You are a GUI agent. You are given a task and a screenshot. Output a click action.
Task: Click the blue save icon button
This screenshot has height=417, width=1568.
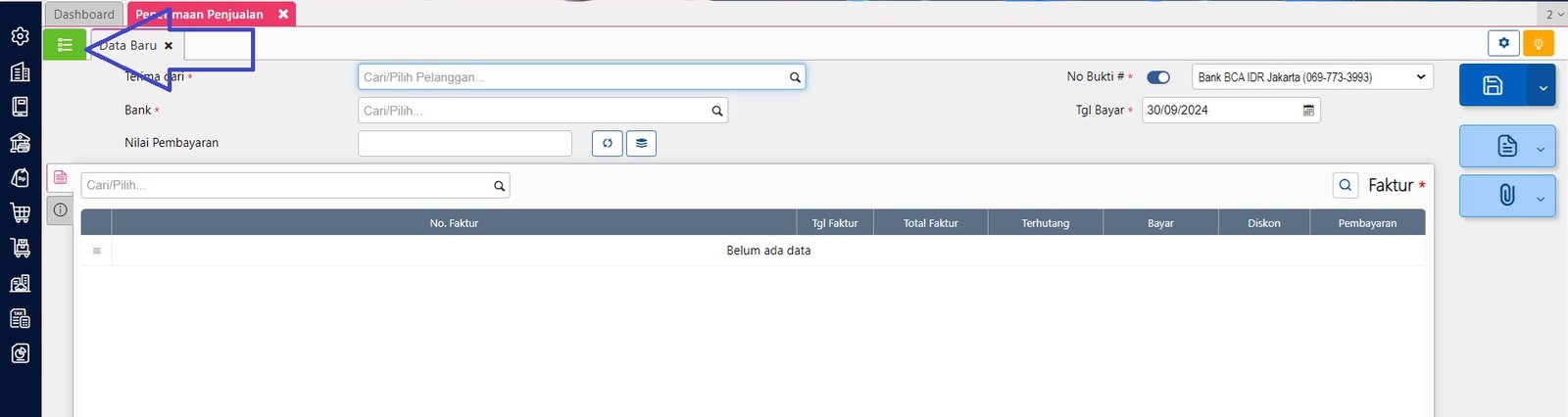point(1493,86)
